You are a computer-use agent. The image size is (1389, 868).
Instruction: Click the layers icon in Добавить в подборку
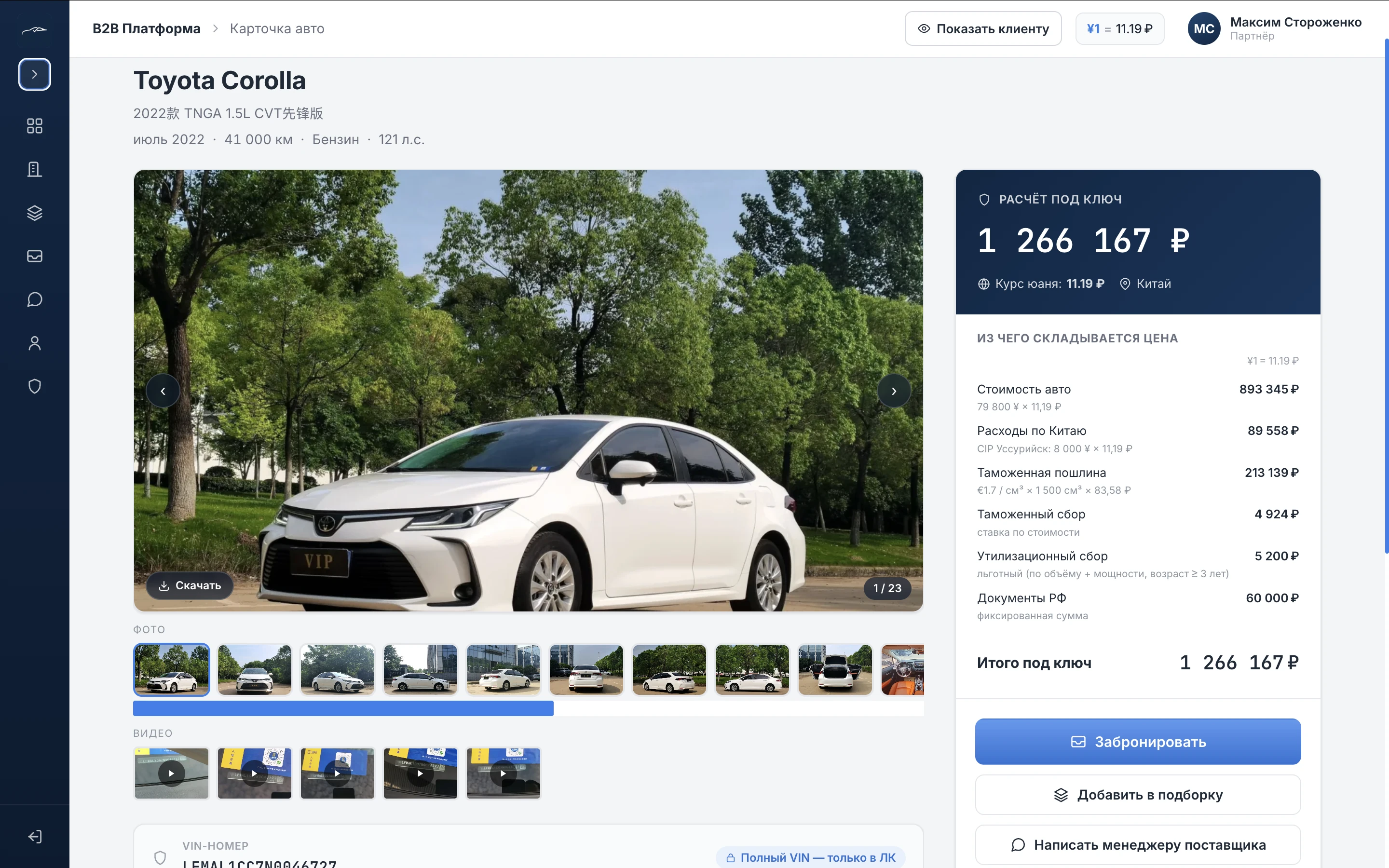1061,795
